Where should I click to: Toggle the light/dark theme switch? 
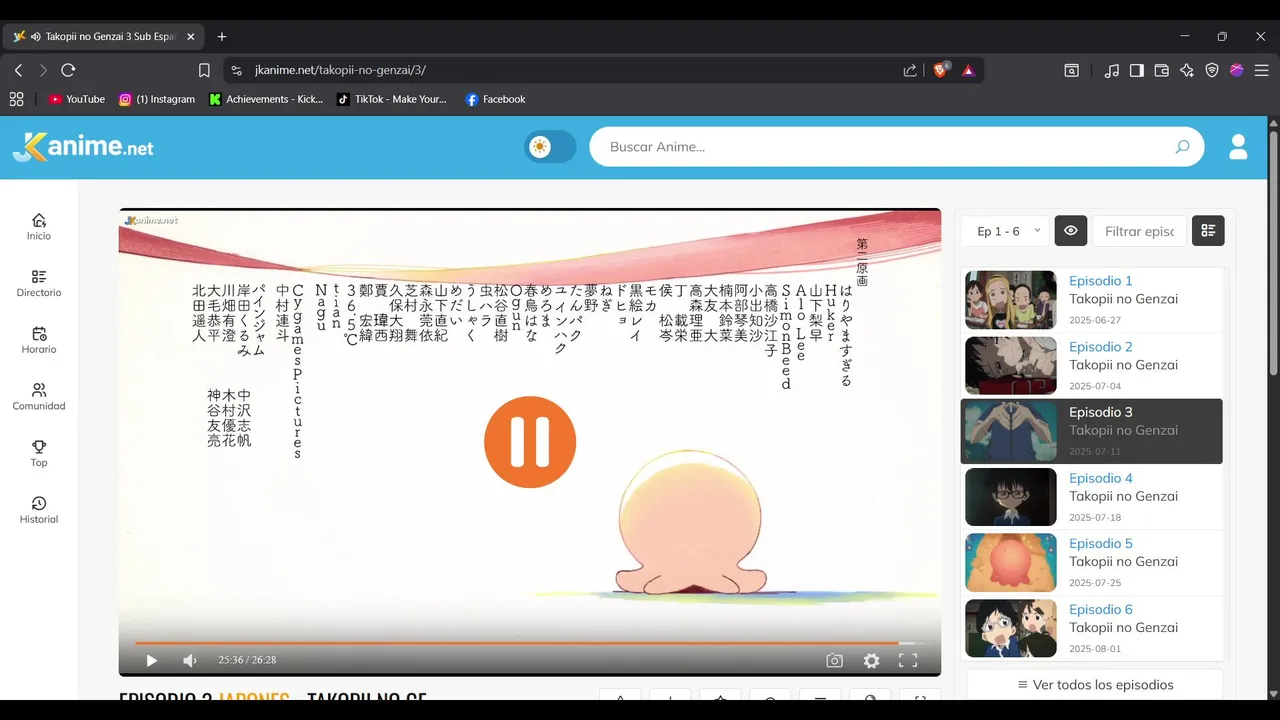click(551, 147)
